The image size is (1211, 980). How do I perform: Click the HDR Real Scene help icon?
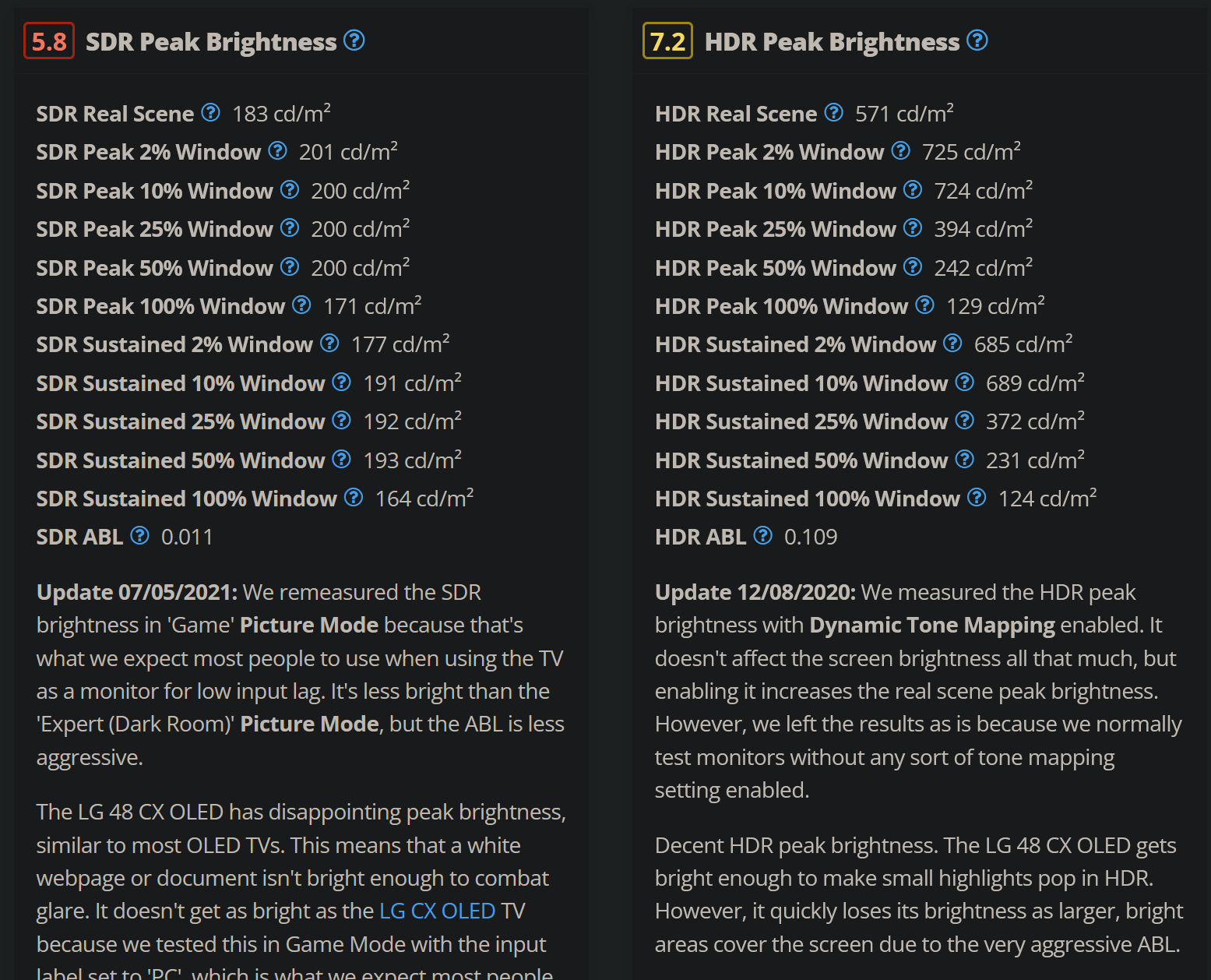(834, 113)
